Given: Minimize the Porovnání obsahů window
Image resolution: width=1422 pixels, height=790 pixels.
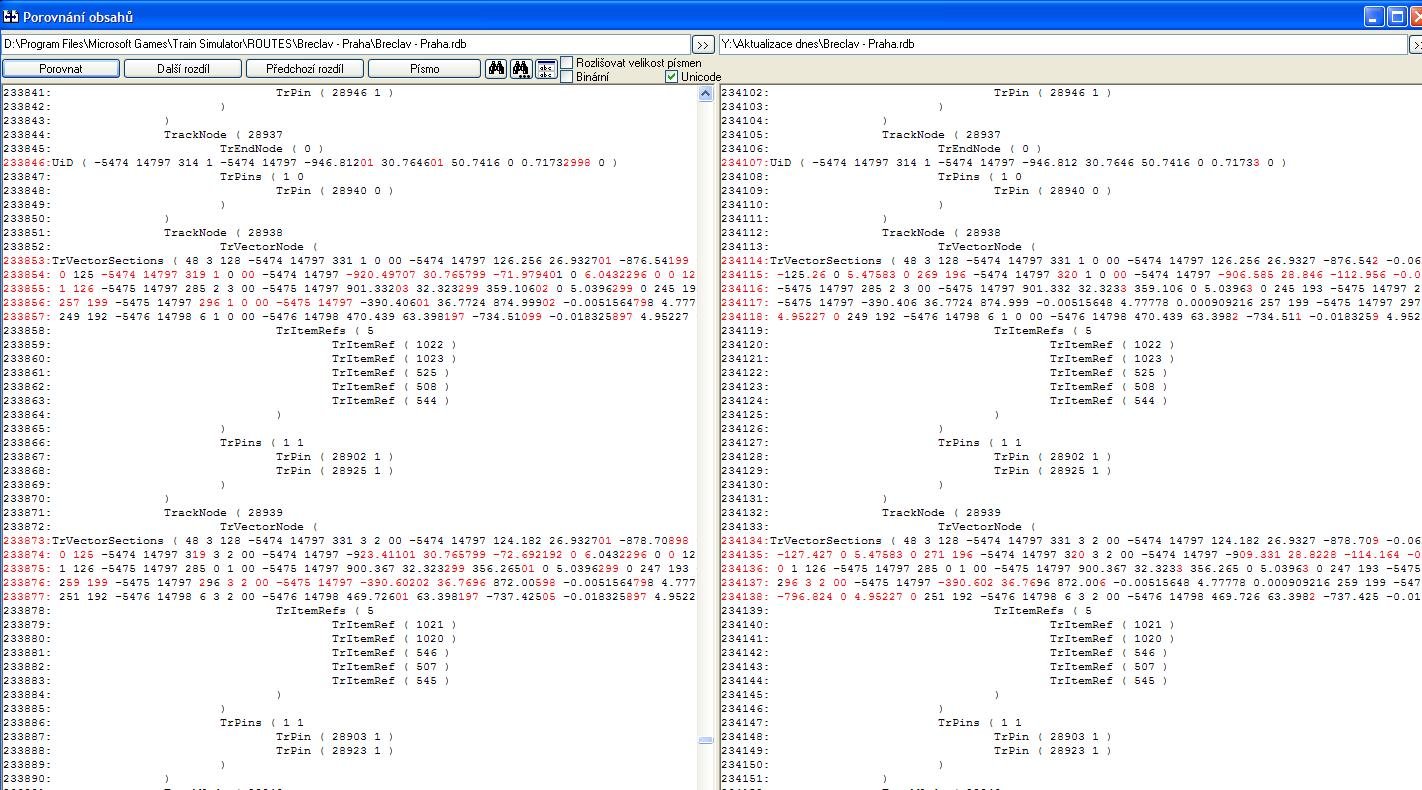Looking at the screenshot, I should click(x=1372, y=16).
